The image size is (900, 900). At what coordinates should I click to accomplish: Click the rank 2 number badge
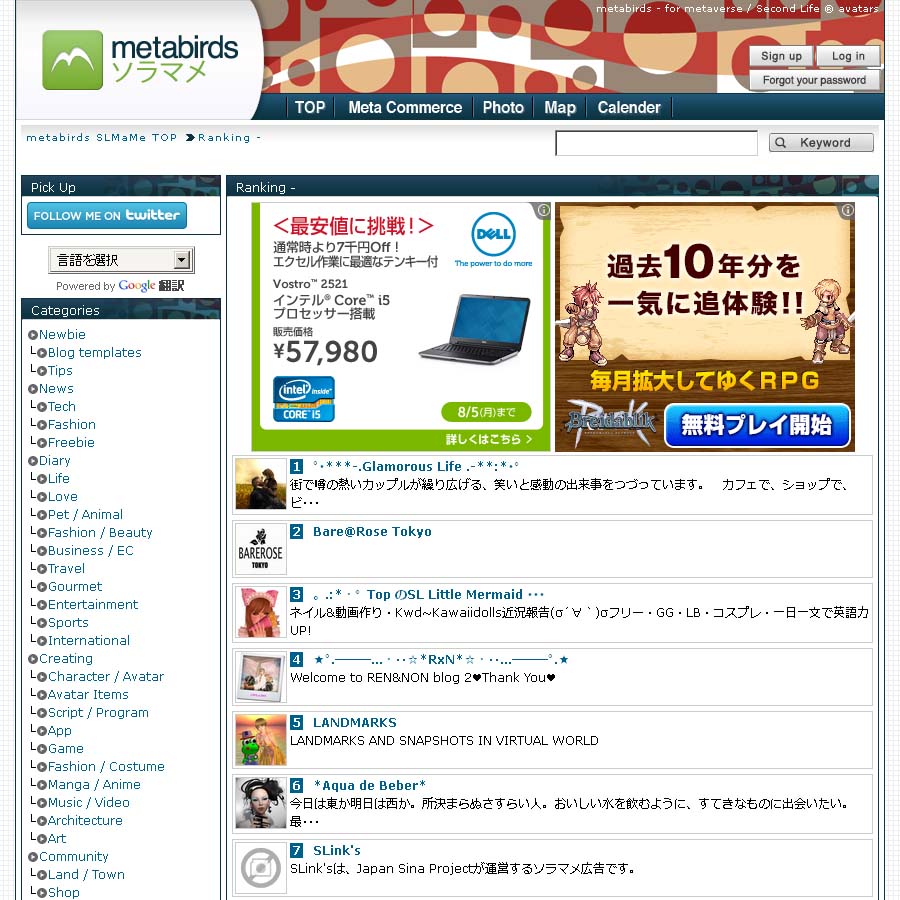(x=296, y=531)
